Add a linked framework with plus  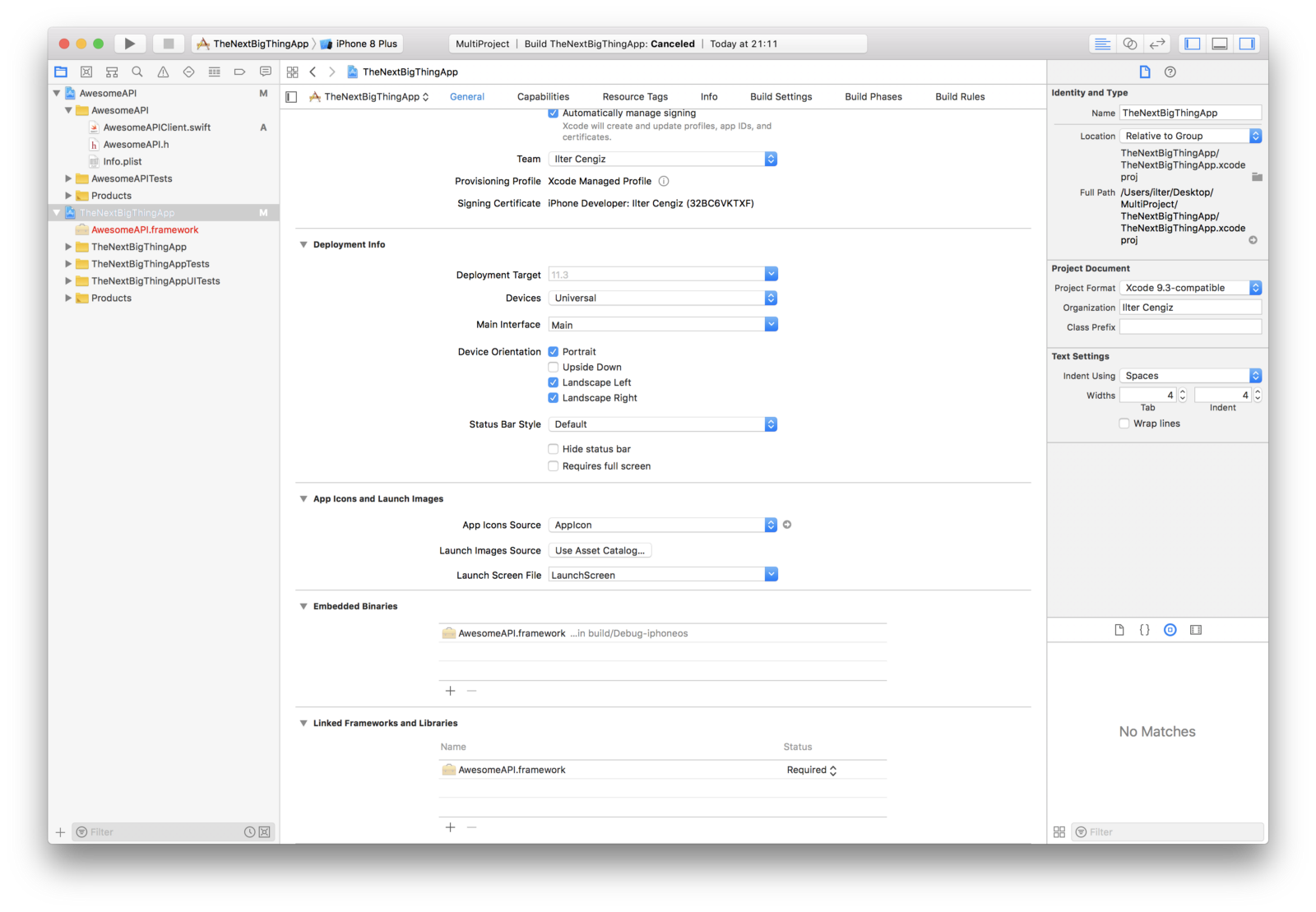450,827
